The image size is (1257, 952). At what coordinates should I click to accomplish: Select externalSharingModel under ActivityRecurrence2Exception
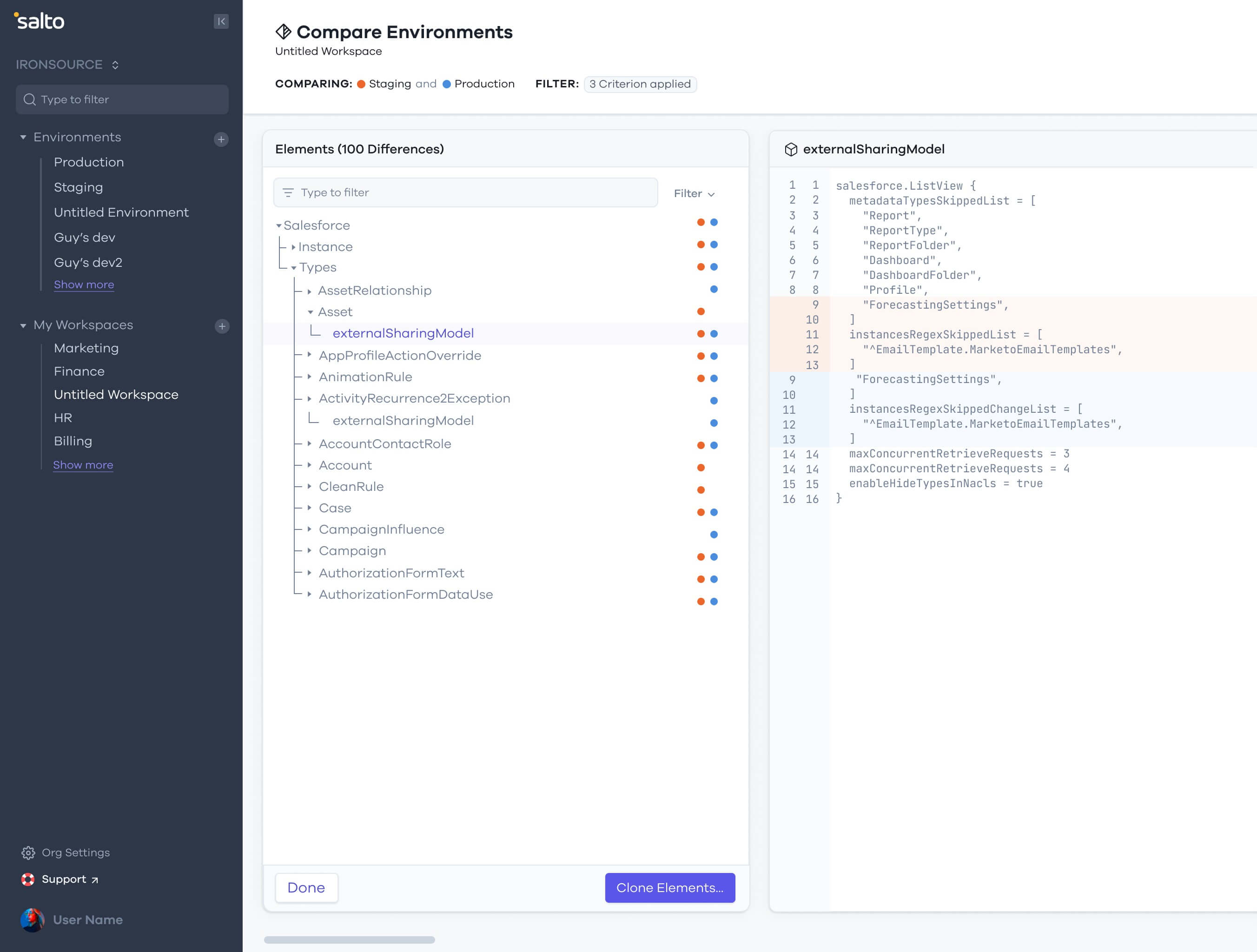[403, 421]
